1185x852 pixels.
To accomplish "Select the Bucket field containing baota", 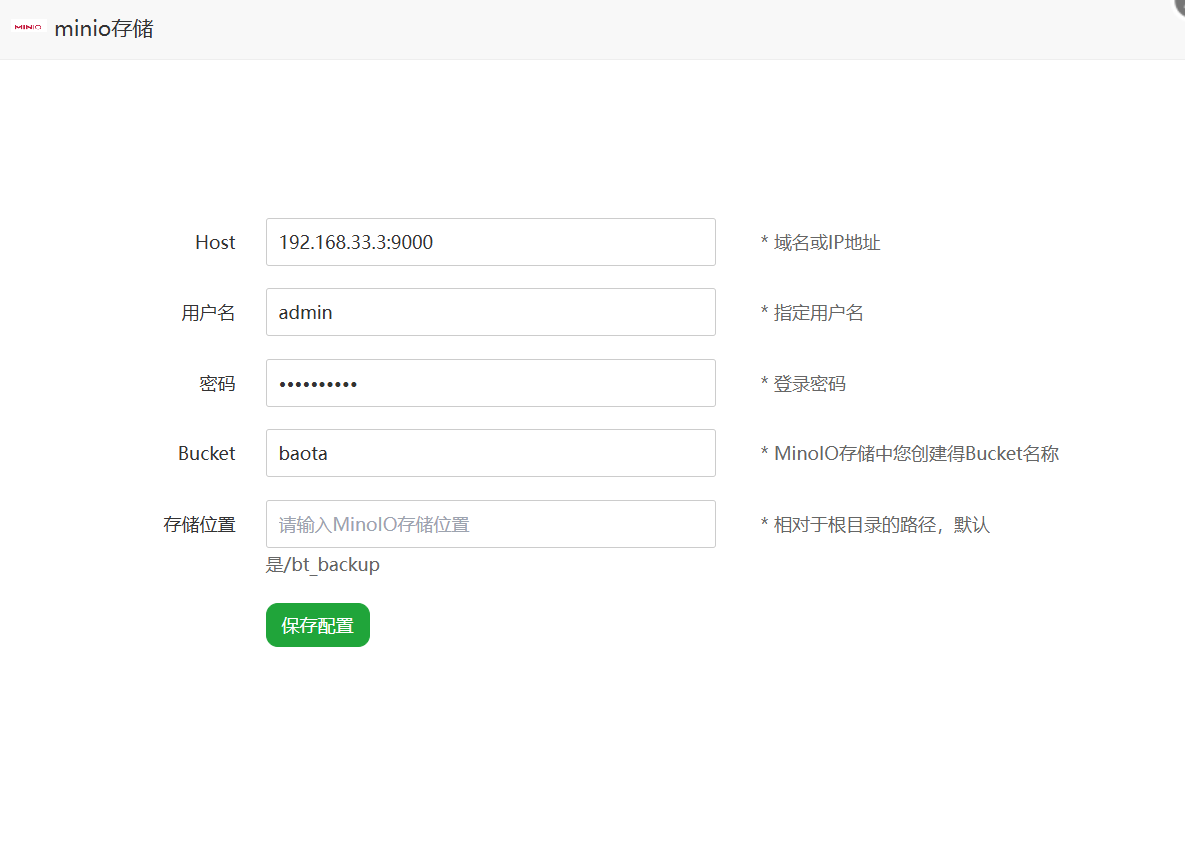I will tap(490, 454).
